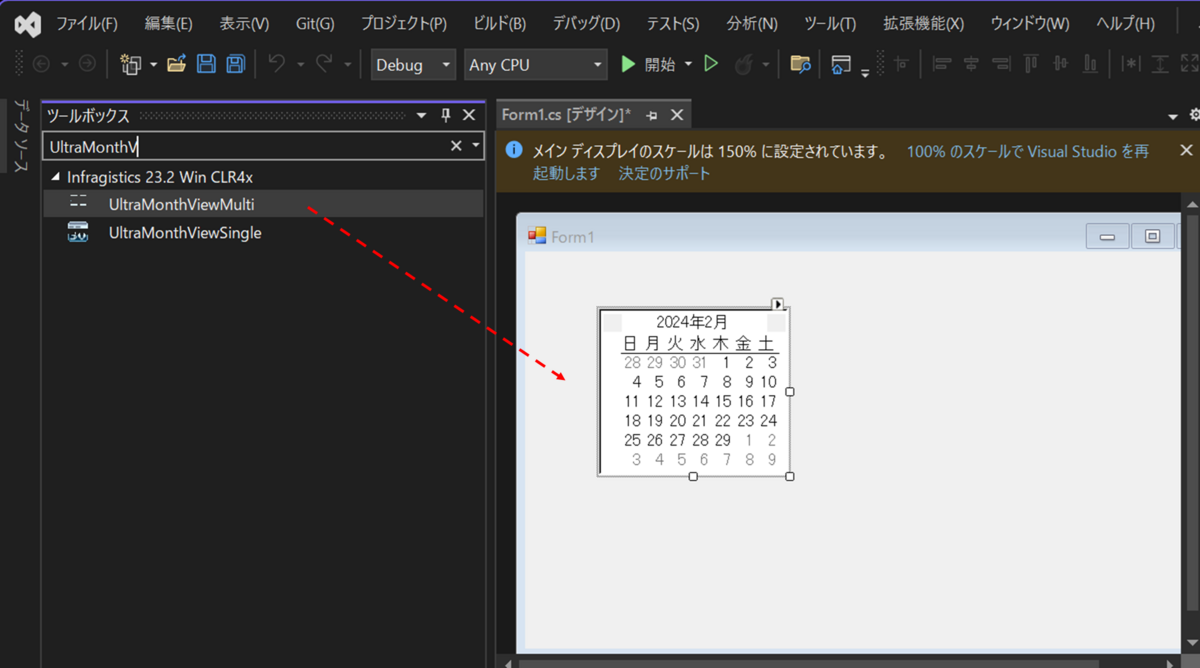1200x668 pixels.
Task: Click the 100% scale restart link
Action: (x=1028, y=152)
